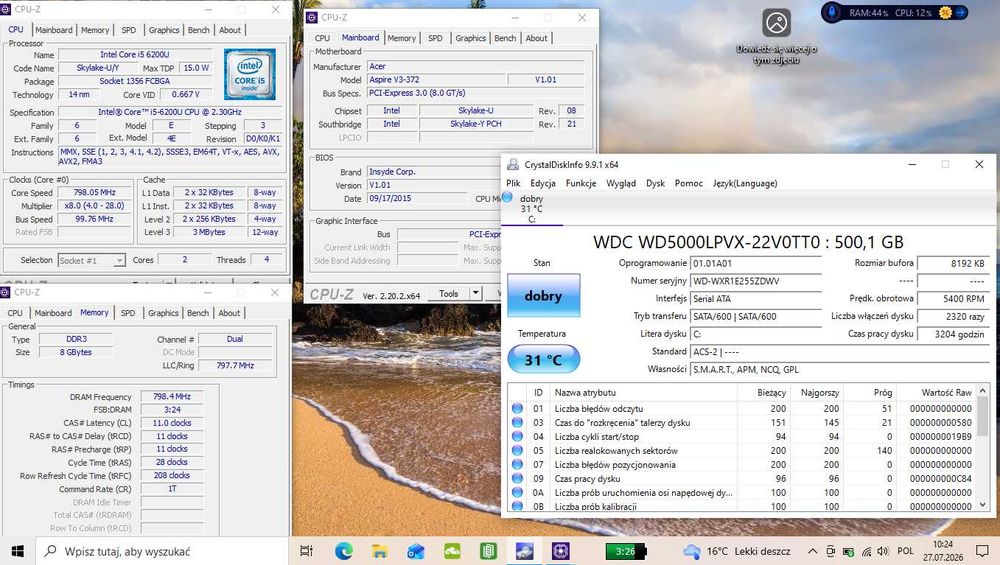
Task: Open the green cloud app on taskbar
Action: tap(452, 551)
